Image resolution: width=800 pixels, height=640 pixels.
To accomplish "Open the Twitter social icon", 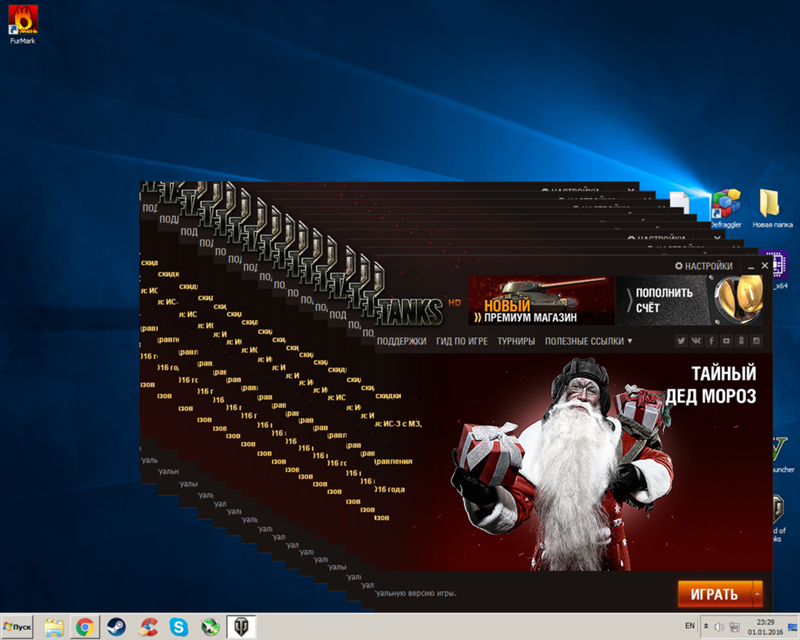I will (x=681, y=341).
